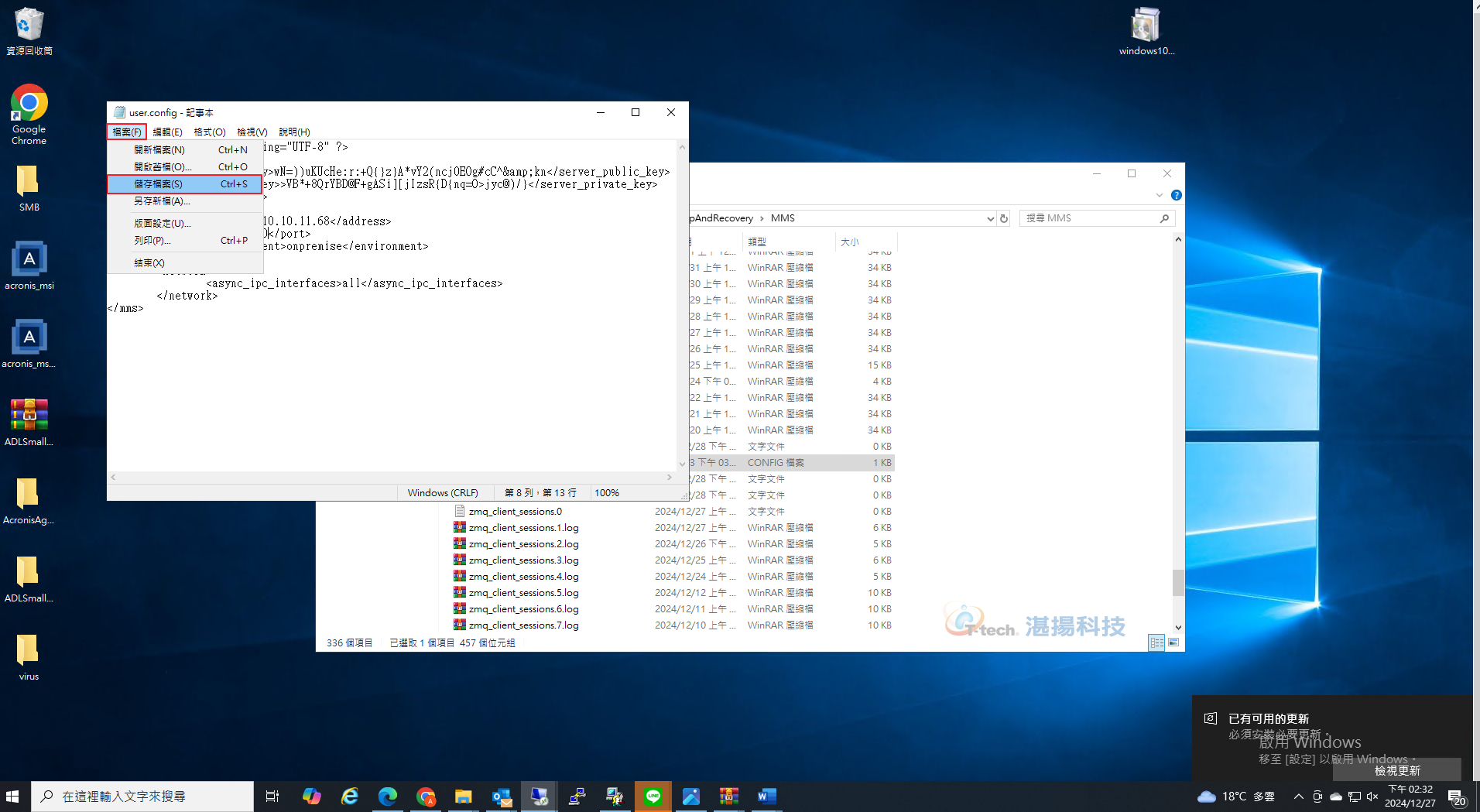
Task: Open the Edit (編輯) menu in Notepad
Action: 167,132
